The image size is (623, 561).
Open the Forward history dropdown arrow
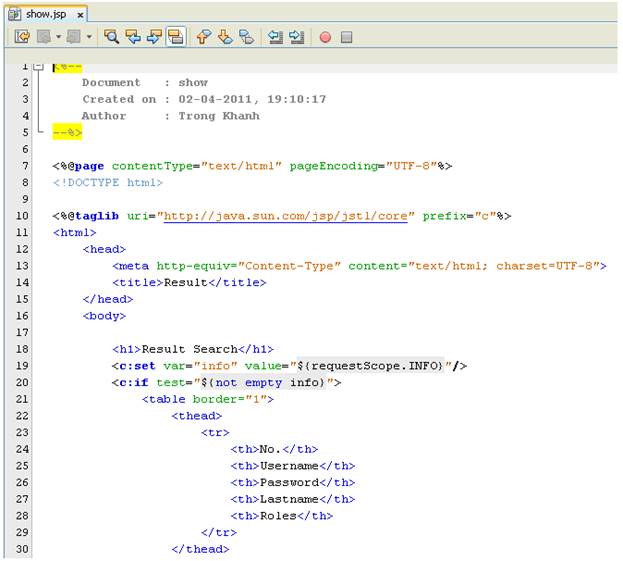click(x=89, y=37)
